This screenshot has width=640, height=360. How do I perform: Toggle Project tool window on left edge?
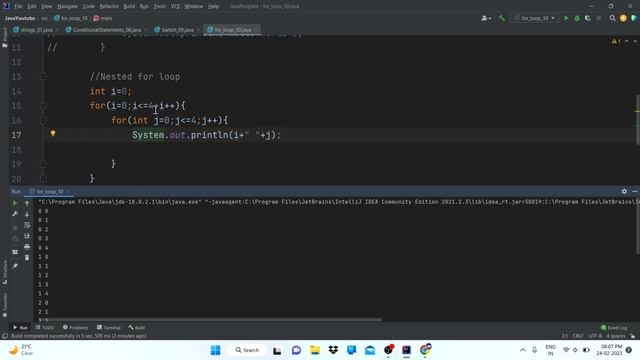4,38
